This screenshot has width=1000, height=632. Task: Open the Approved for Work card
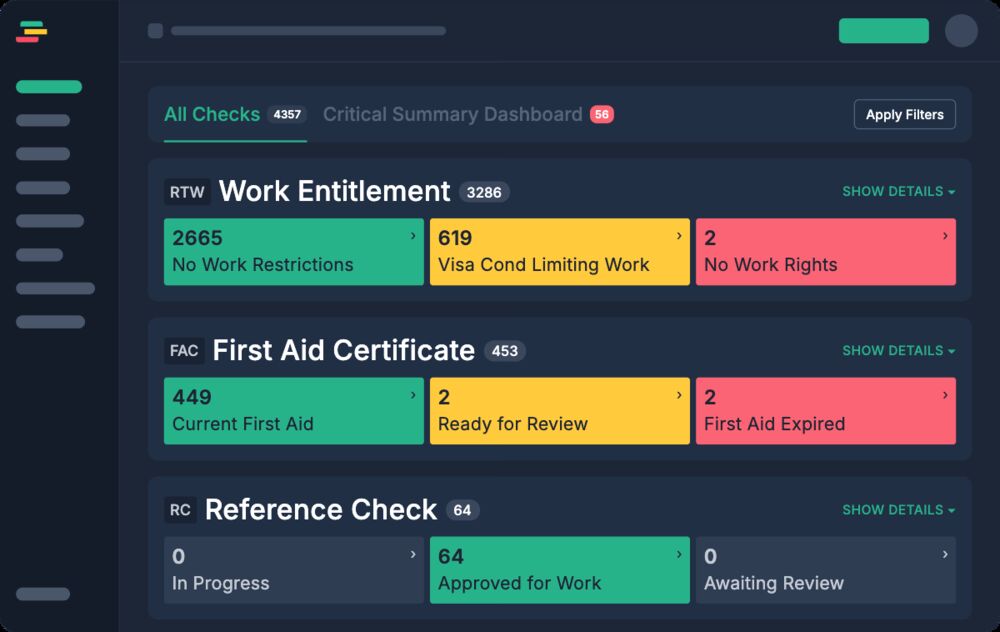click(559, 570)
